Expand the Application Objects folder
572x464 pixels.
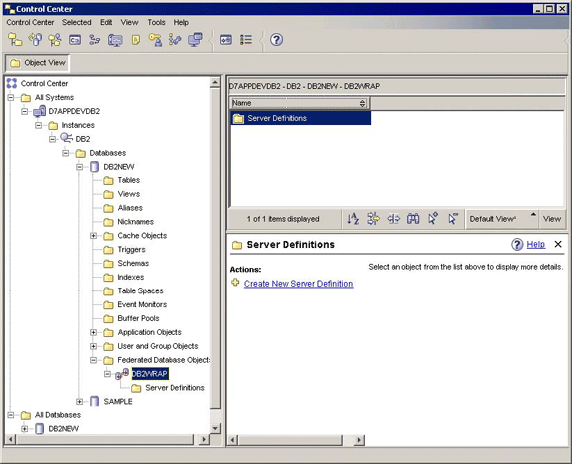tap(93, 332)
